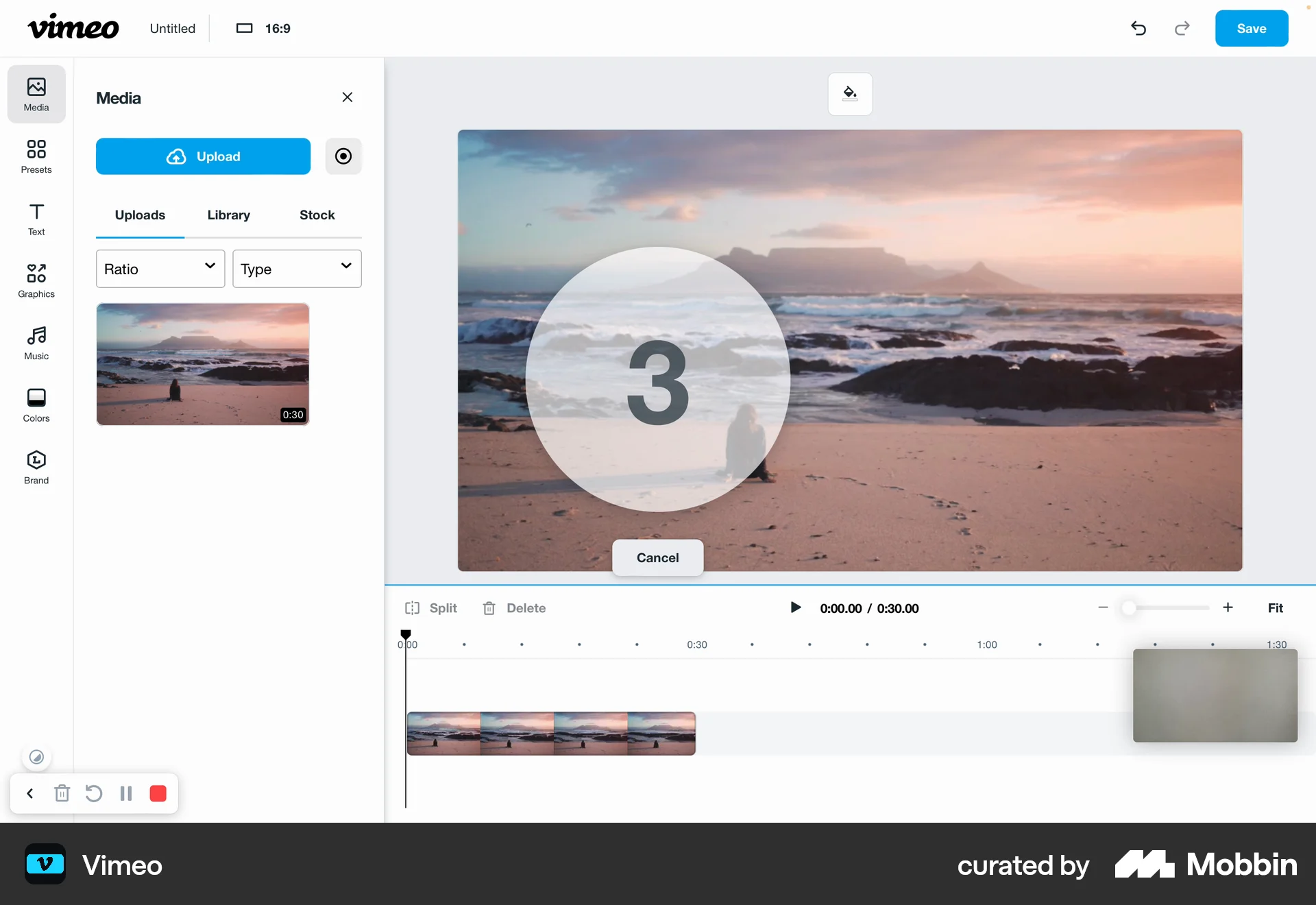Undo the last action

(x=1138, y=28)
